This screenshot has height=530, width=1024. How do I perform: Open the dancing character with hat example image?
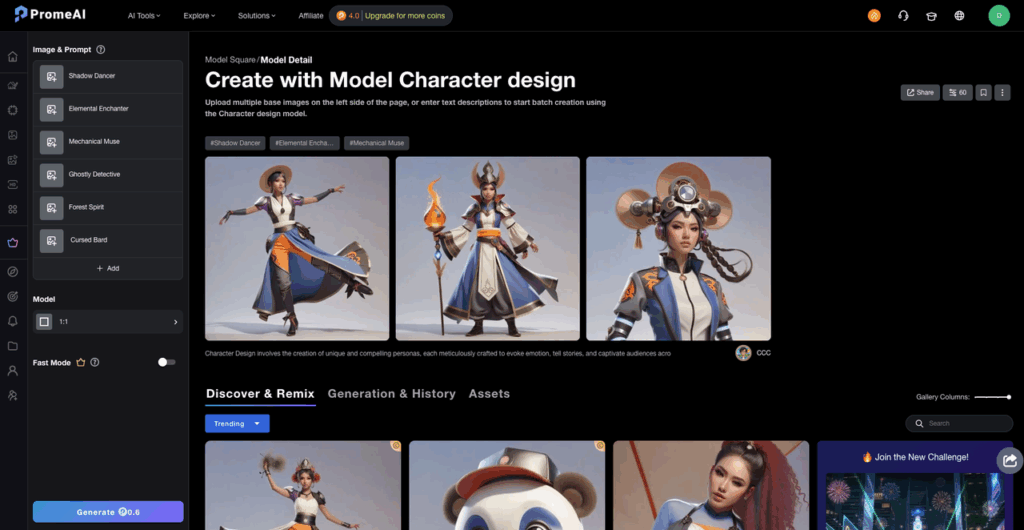[297, 249]
